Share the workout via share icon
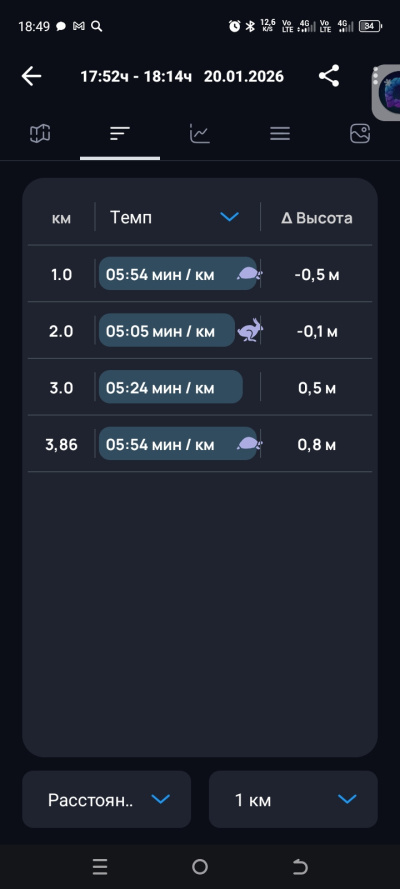The height and width of the screenshot is (889, 400). tap(329, 76)
